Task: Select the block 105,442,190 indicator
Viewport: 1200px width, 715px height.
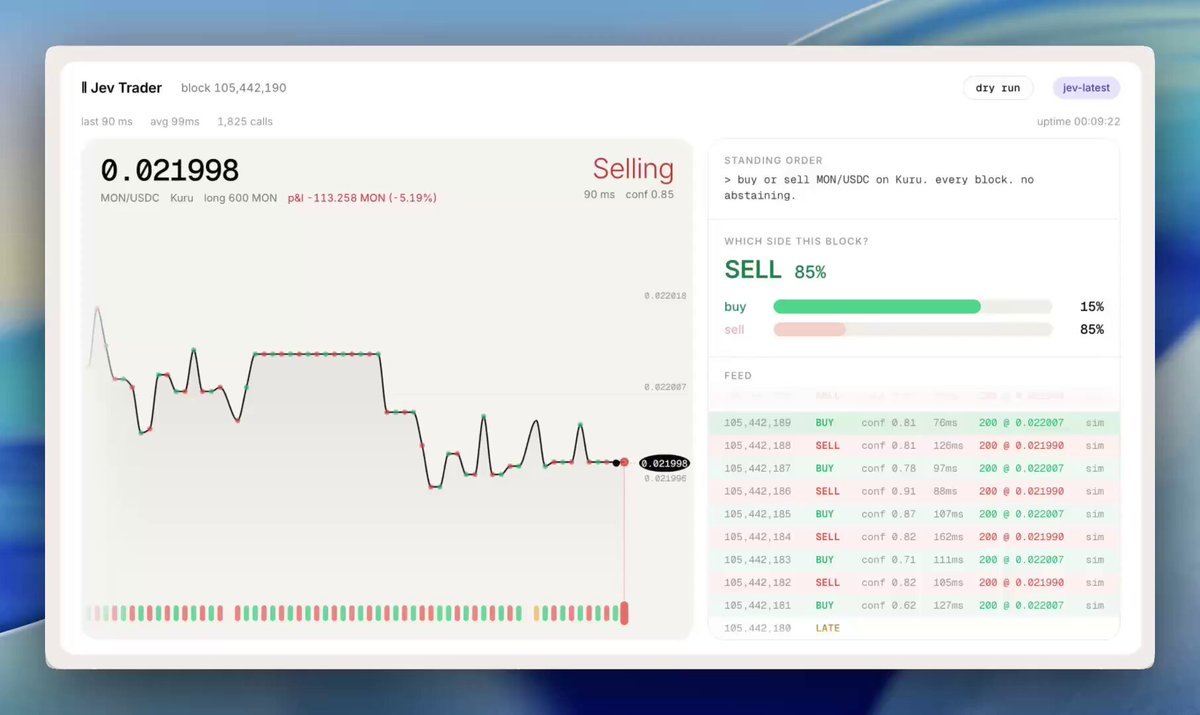Action: [234, 88]
